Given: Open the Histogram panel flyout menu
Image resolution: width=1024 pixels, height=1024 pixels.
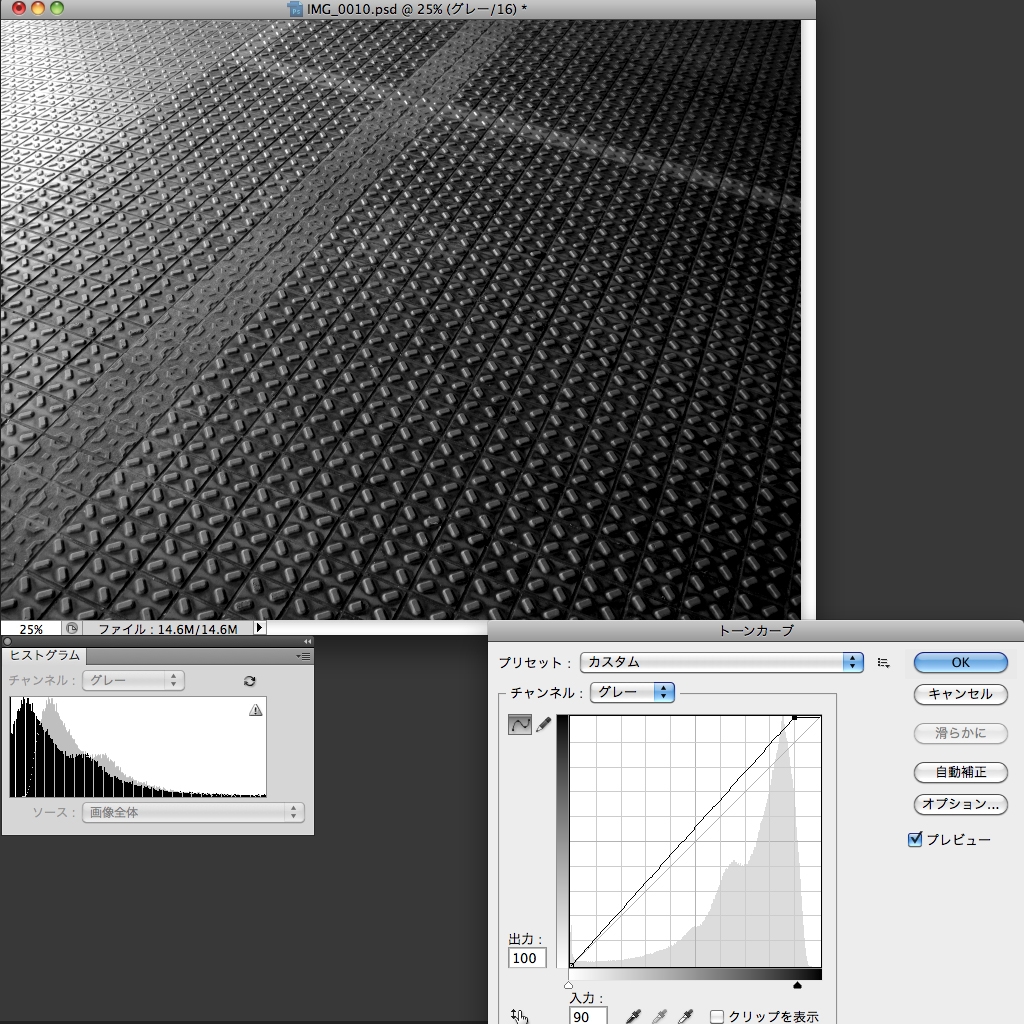Looking at the screenshot, I should point(304,656).
